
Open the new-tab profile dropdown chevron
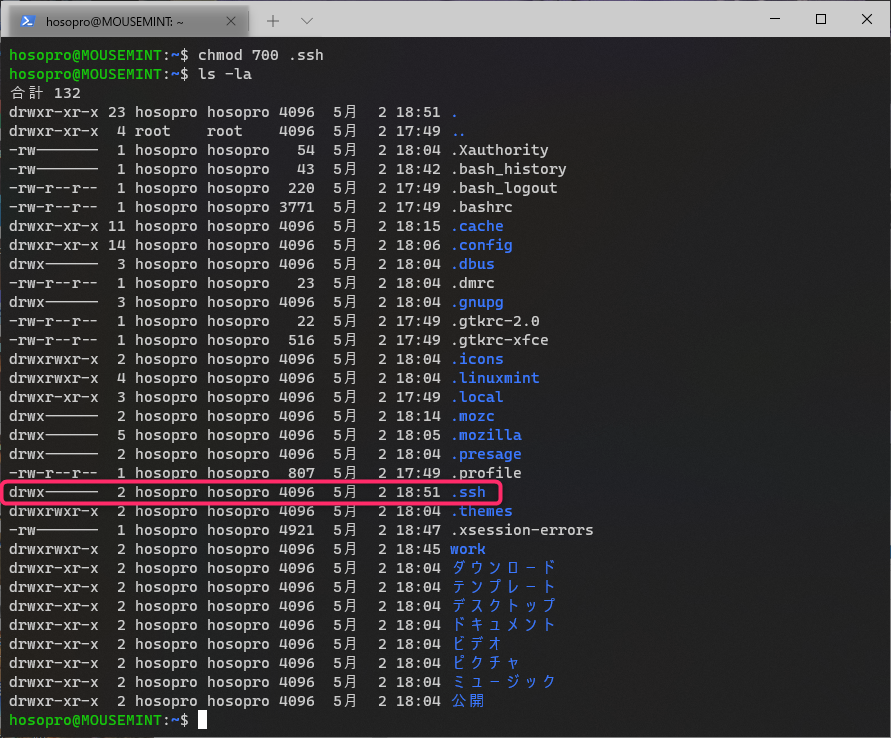307,21
